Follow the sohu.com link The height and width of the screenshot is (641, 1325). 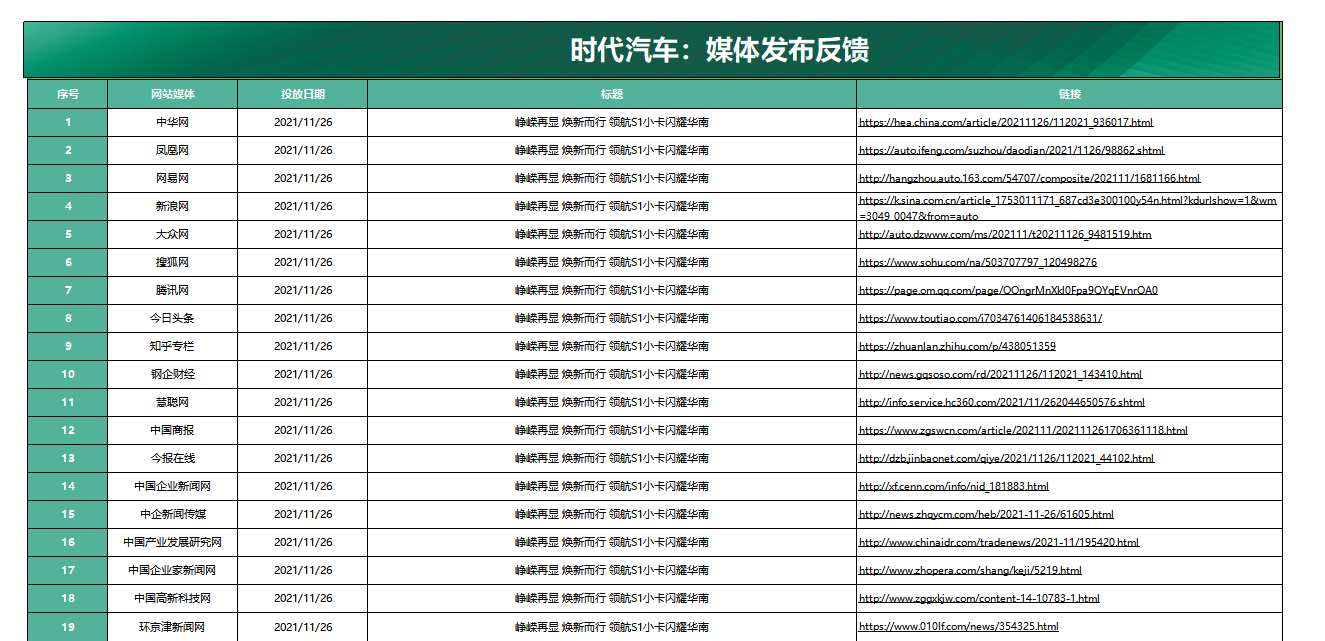977,262
